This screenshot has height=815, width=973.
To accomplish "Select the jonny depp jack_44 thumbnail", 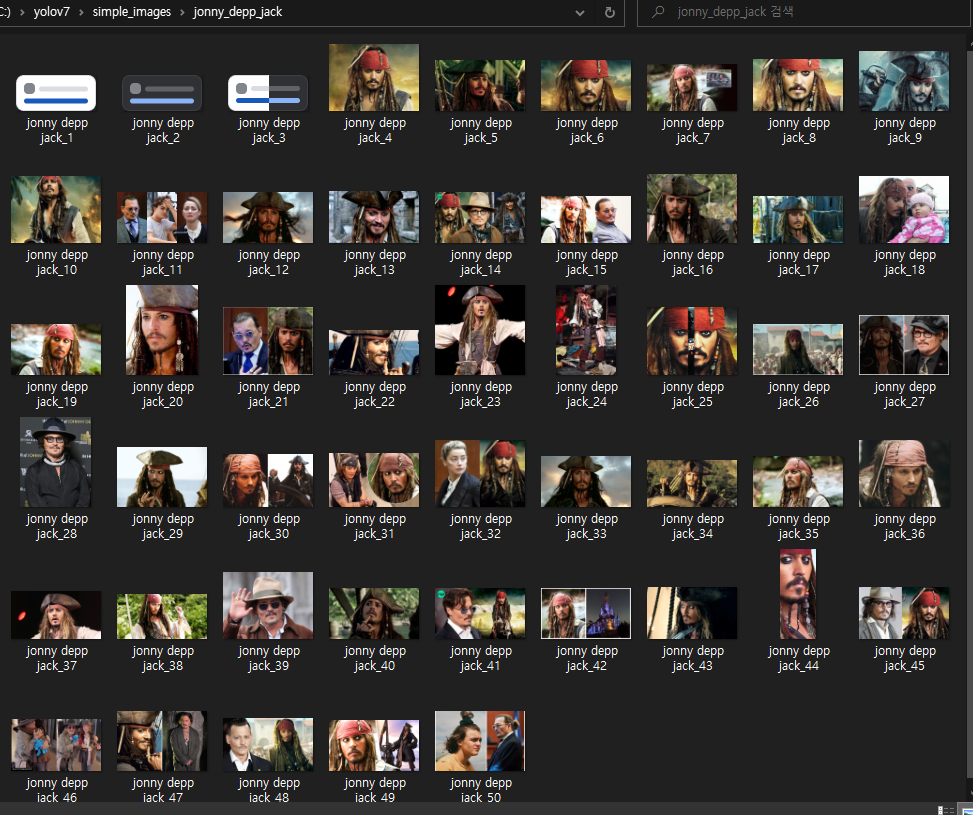I will click(798, 594).
